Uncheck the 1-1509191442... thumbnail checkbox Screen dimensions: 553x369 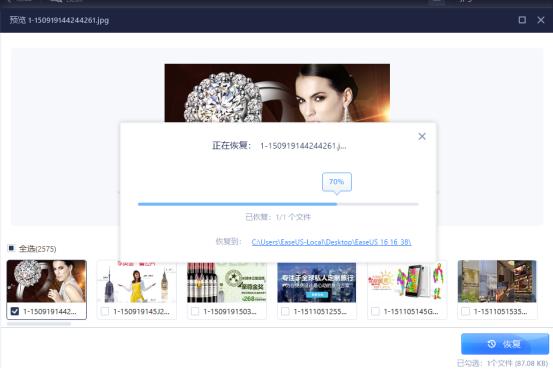14,311
